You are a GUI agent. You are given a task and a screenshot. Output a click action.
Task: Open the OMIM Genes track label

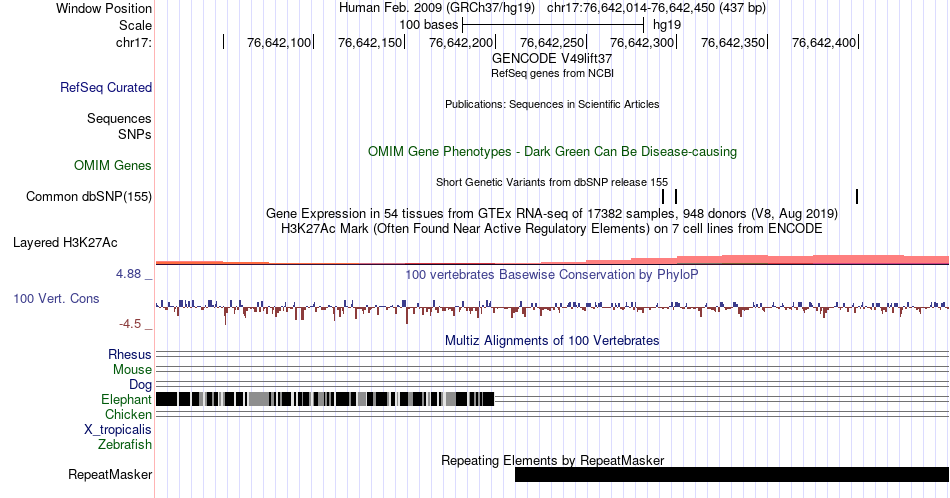113,165
